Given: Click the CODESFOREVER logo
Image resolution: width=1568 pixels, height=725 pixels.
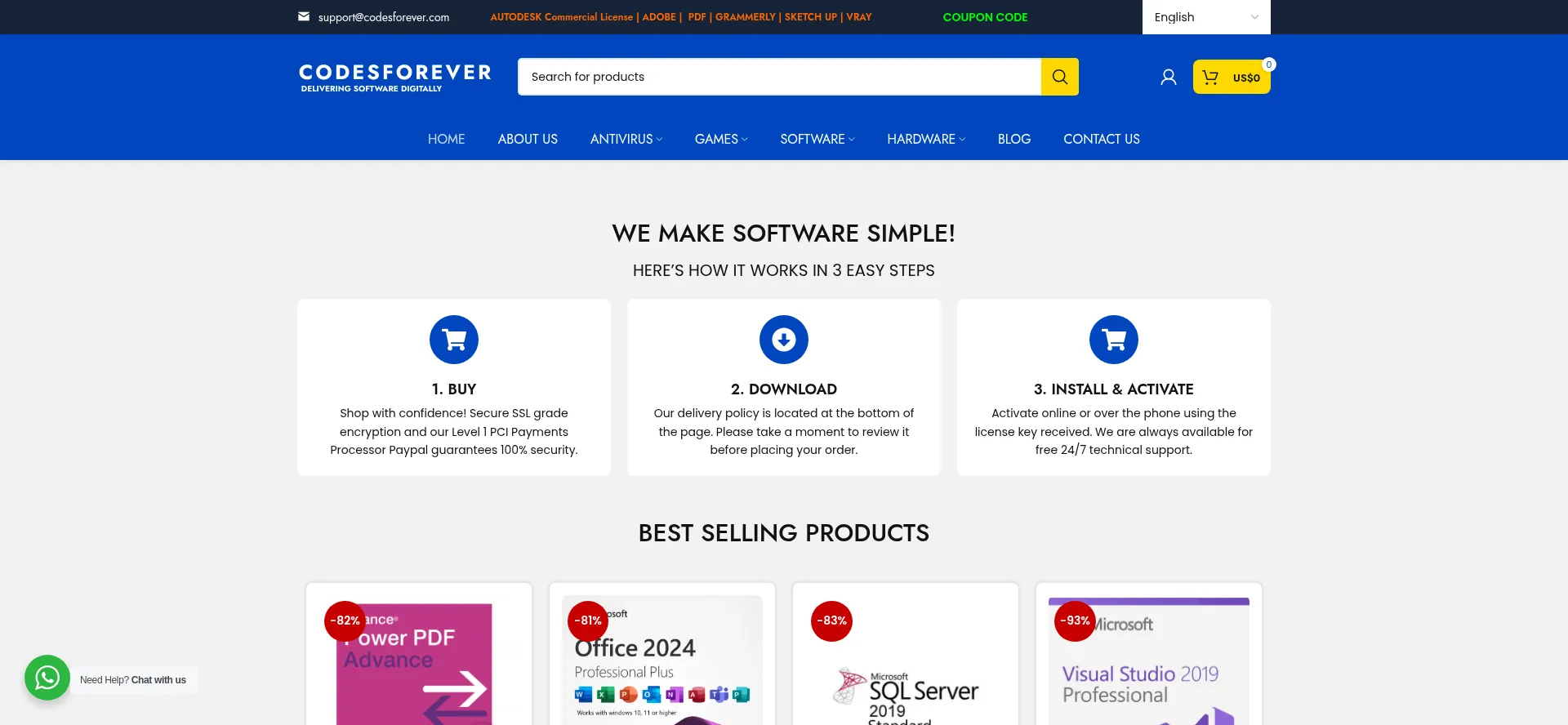Looking at the screenshot, I should (395, 78).
